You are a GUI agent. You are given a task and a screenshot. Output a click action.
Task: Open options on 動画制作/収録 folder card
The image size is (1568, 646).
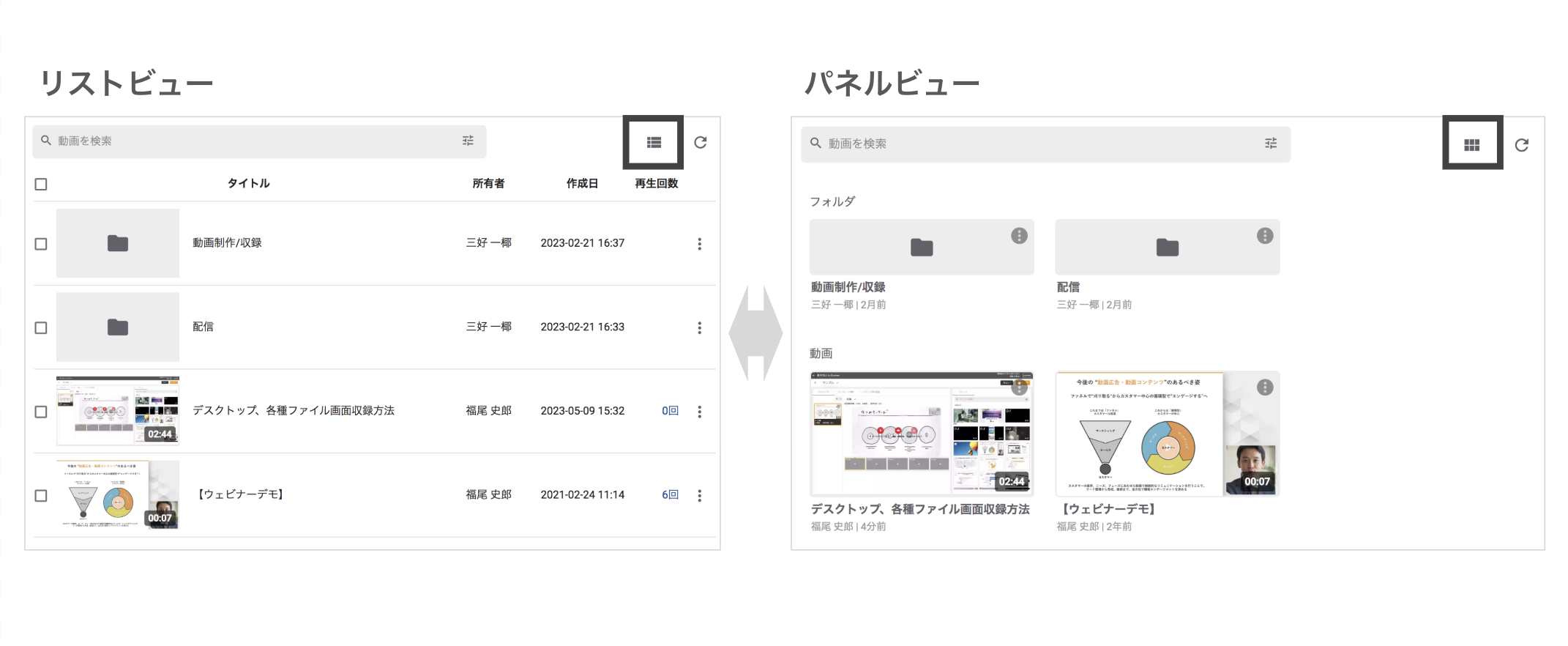coord(1019,236)
